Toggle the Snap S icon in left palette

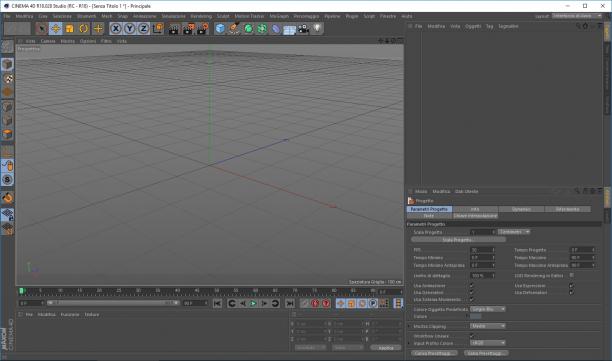7,179
